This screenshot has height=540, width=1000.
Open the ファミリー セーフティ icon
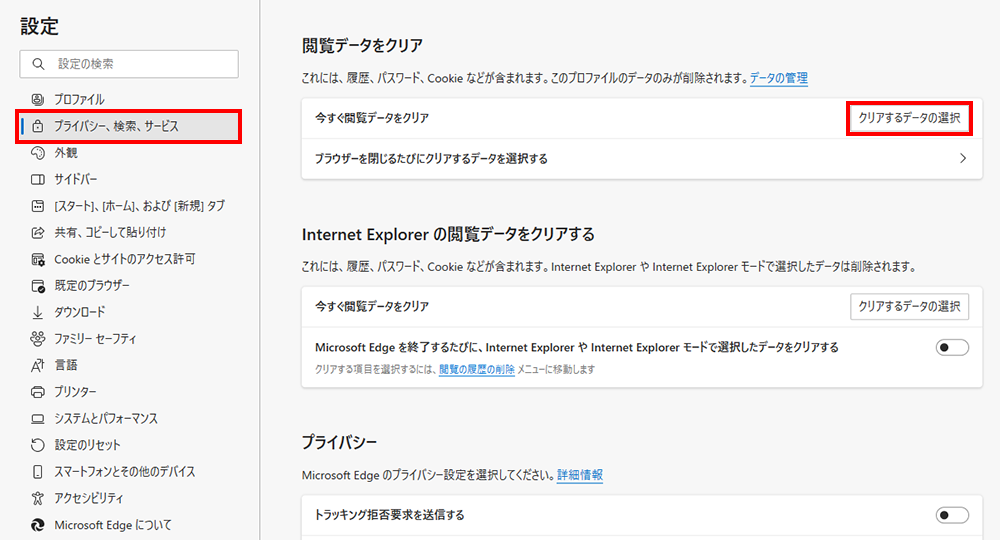38,339
